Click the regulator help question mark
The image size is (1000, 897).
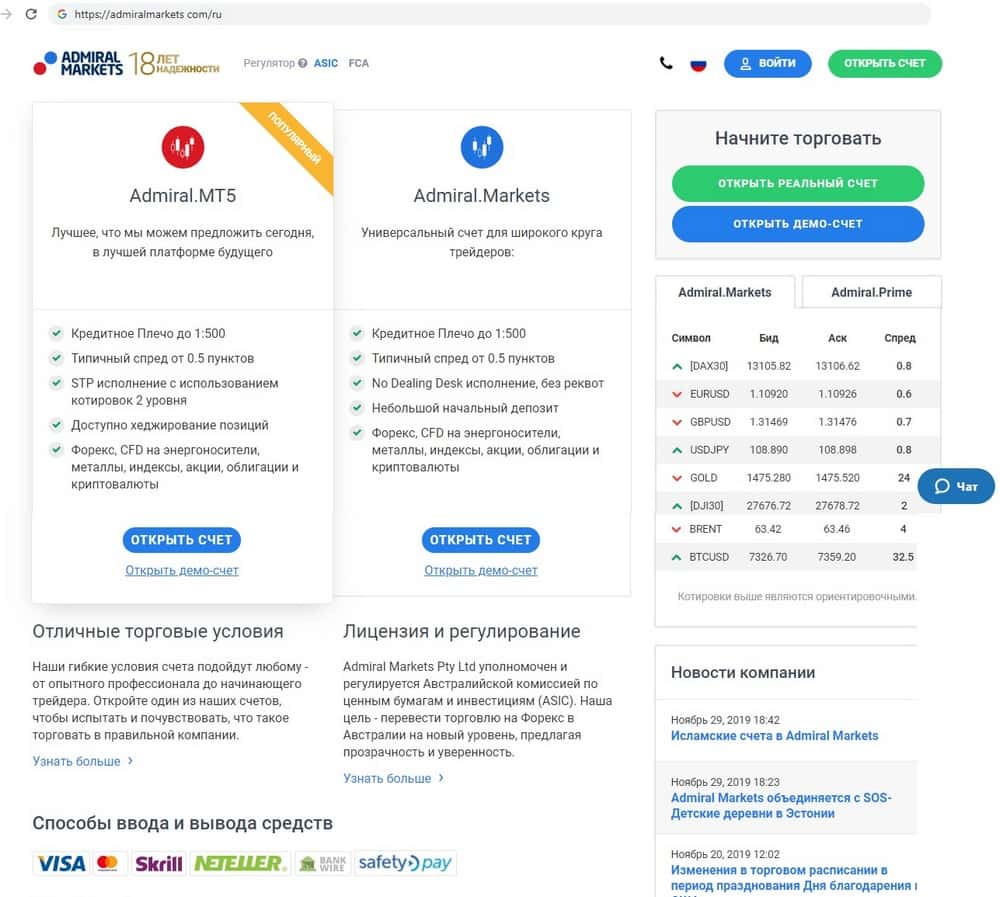(x=302, y=63)
